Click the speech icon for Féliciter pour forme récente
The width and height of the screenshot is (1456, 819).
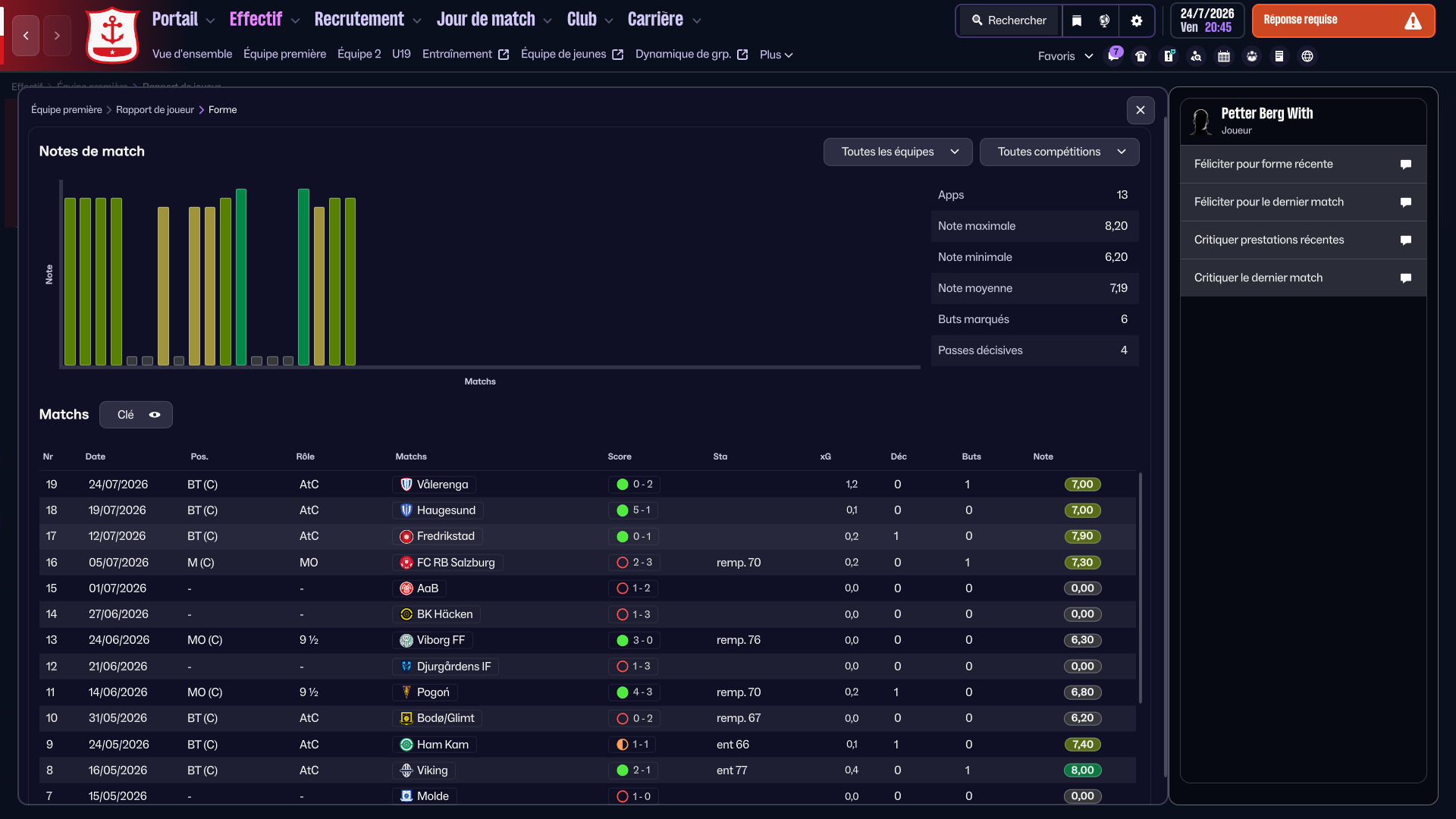coord(1405,165)
